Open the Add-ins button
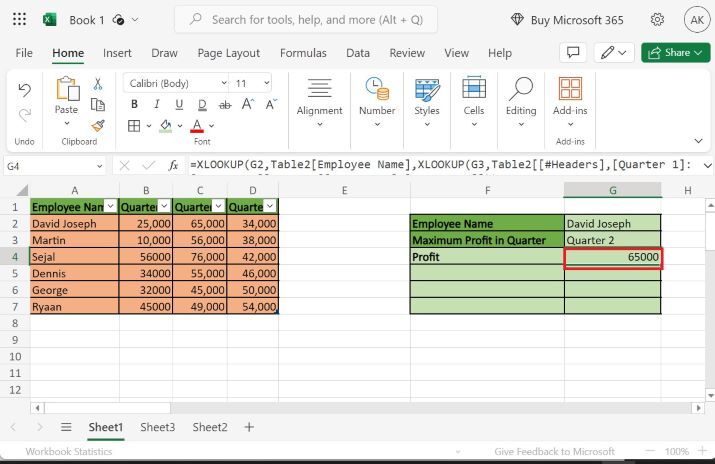715x464 pixels. (570, 101)
